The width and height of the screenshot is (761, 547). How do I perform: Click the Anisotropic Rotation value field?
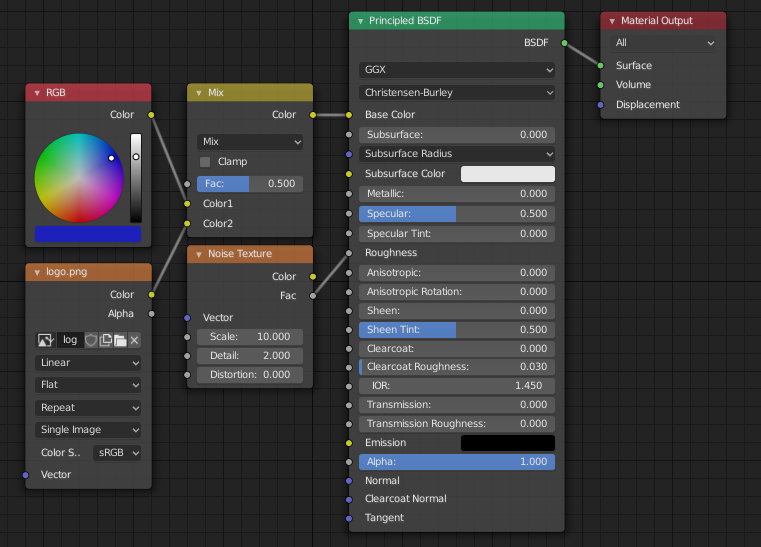(457, 292)
